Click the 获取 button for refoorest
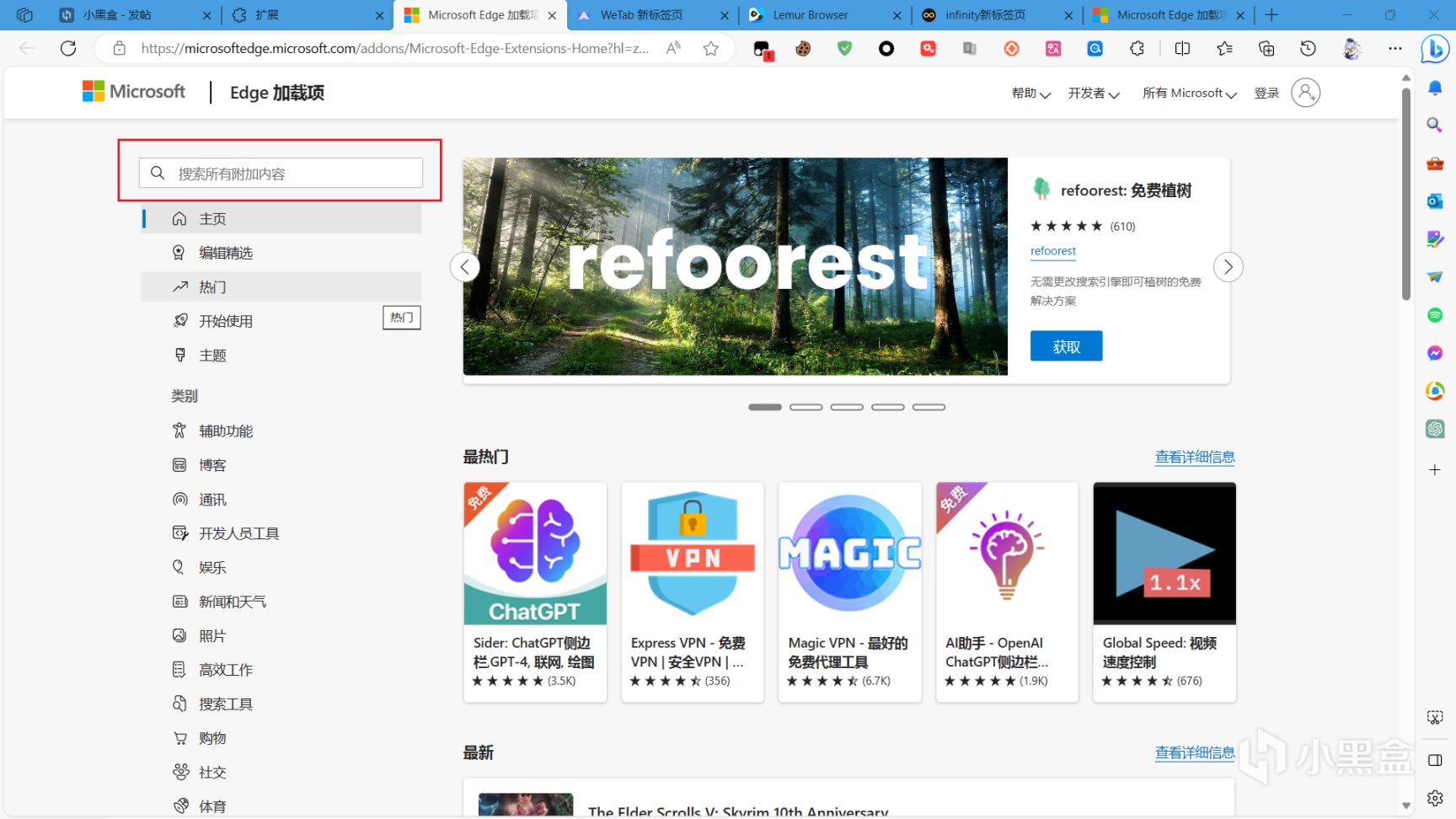Viewport: 1456px width, 819px height. tap(1066, 346)
